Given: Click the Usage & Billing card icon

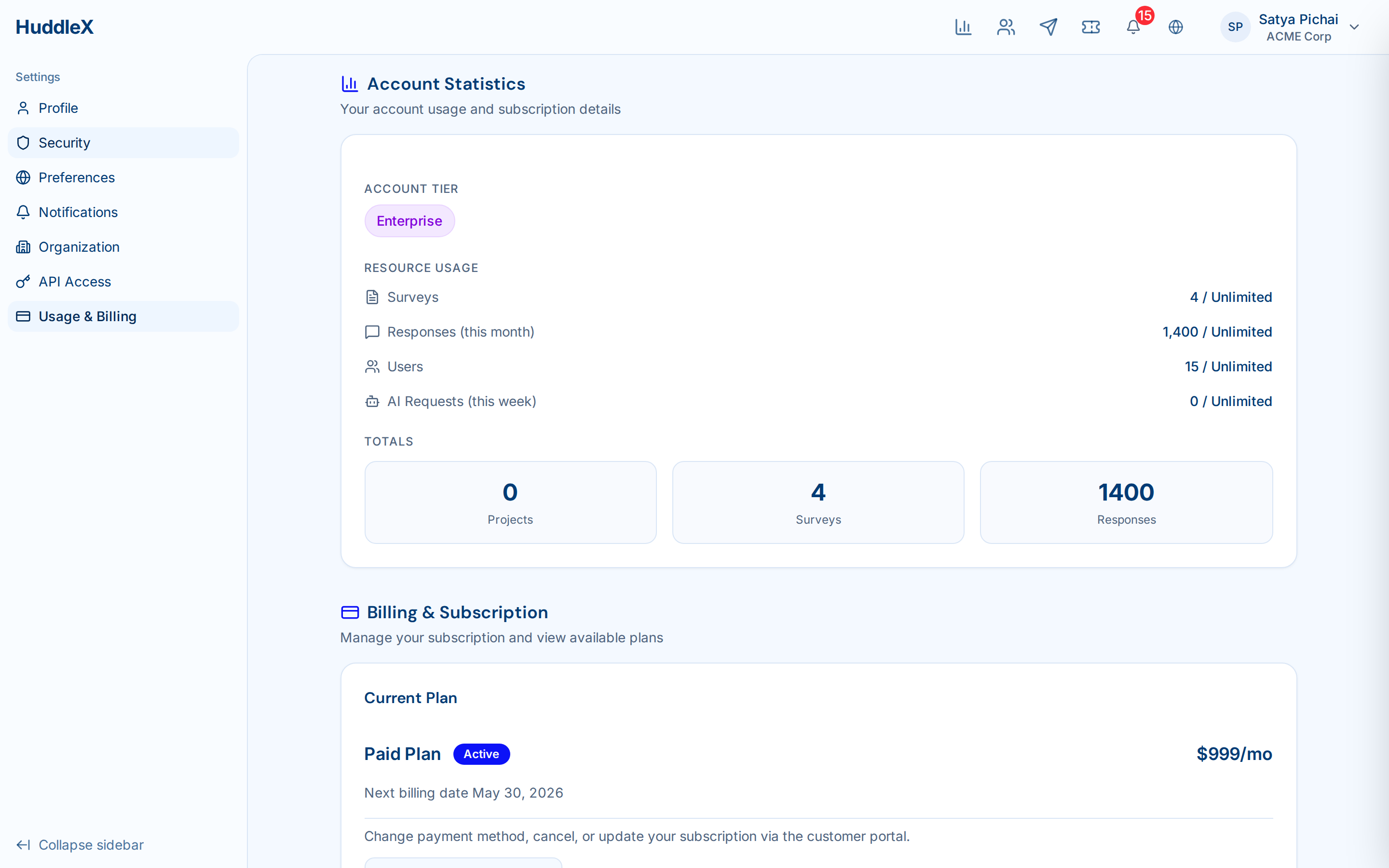Looking at the screenshot, I should pos(23,316).
